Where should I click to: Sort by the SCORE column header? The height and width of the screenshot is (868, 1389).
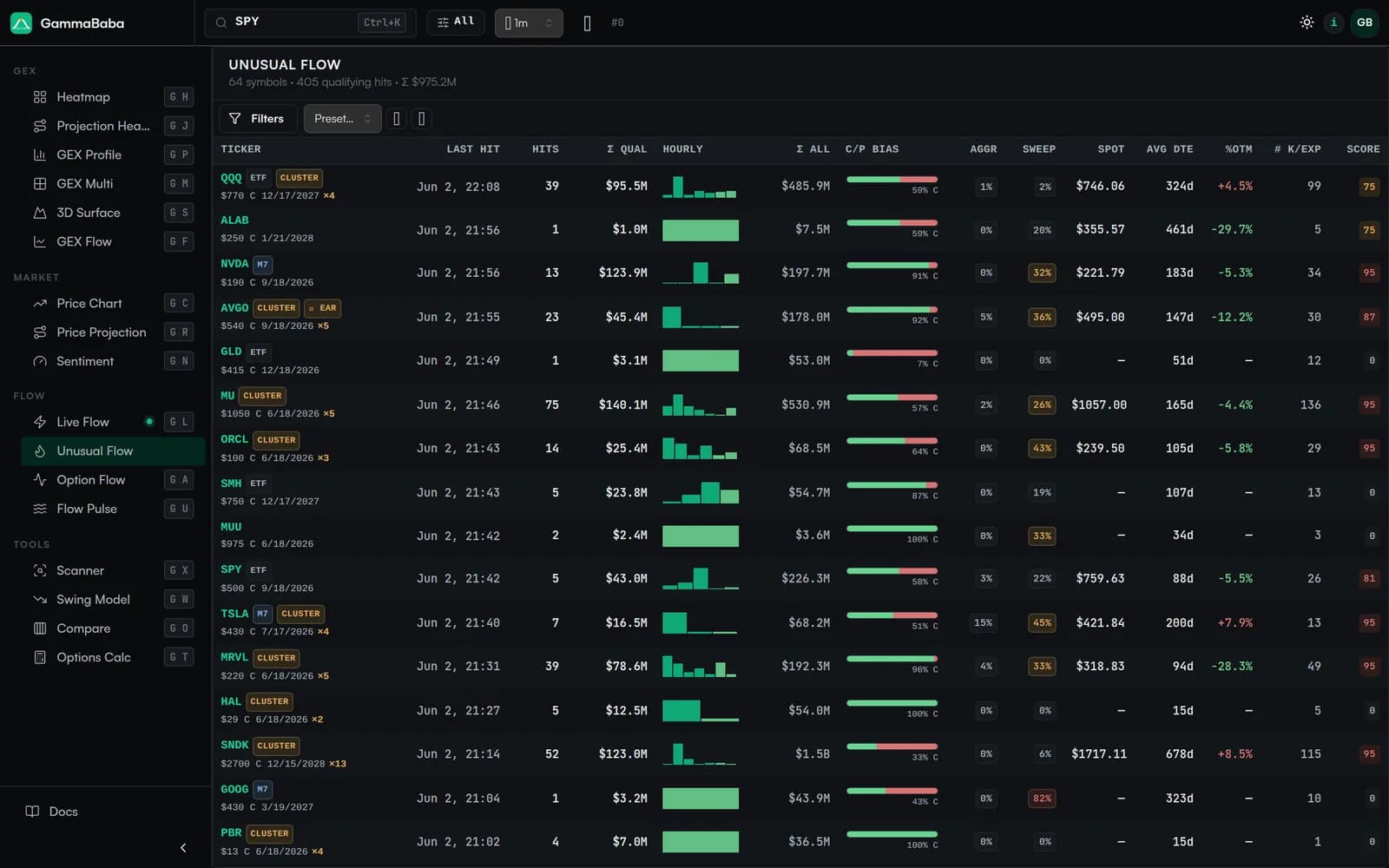pos(1363,149)
